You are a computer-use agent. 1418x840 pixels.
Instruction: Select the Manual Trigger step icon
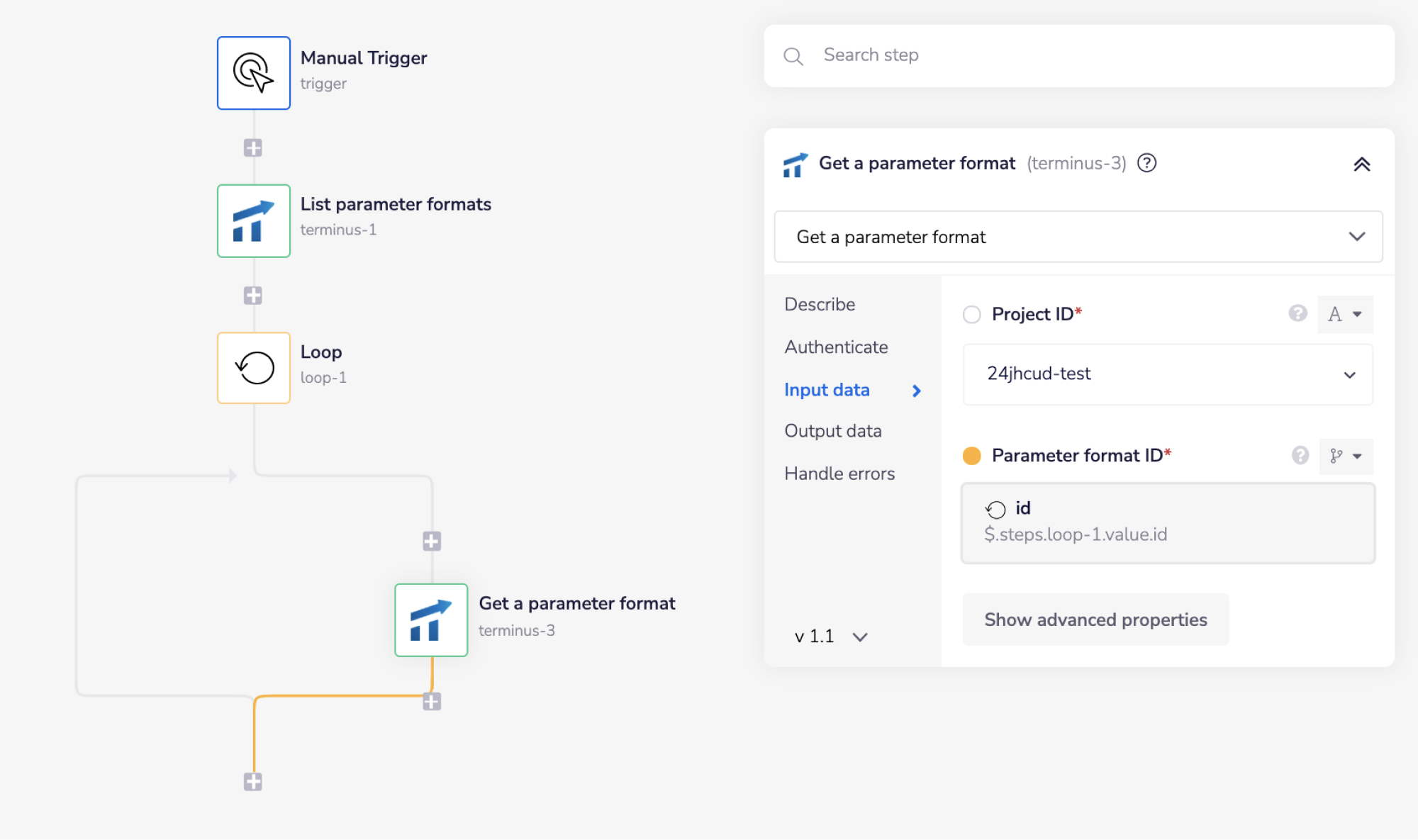[254, 73]
